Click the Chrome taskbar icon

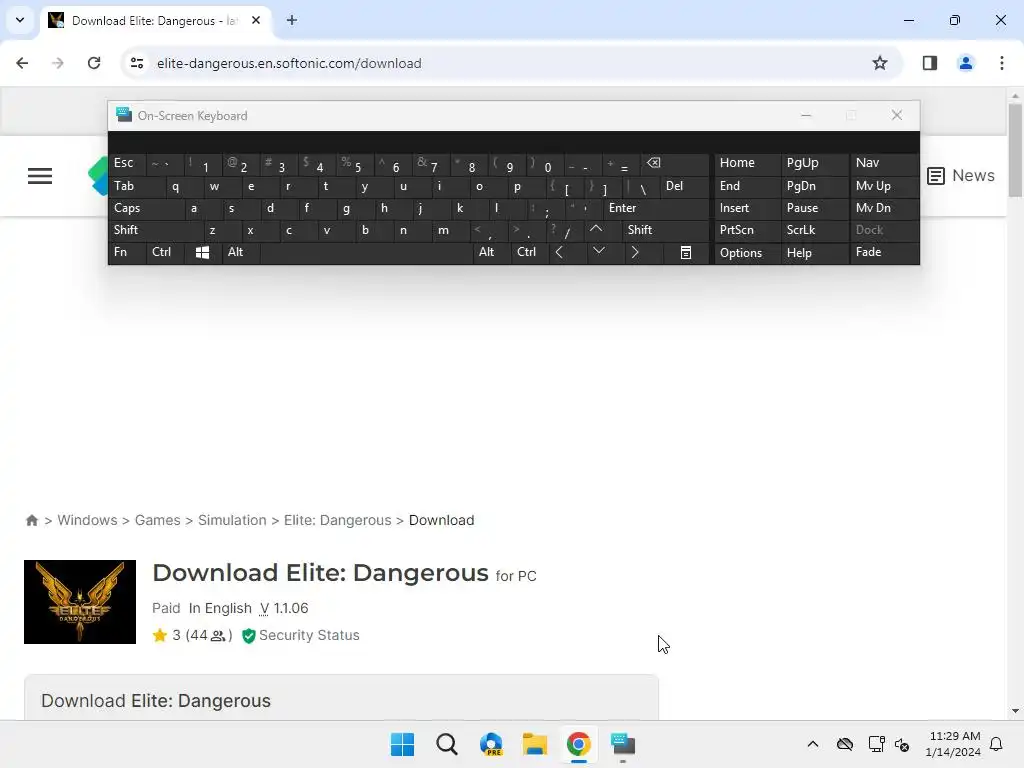coord(579,744)
